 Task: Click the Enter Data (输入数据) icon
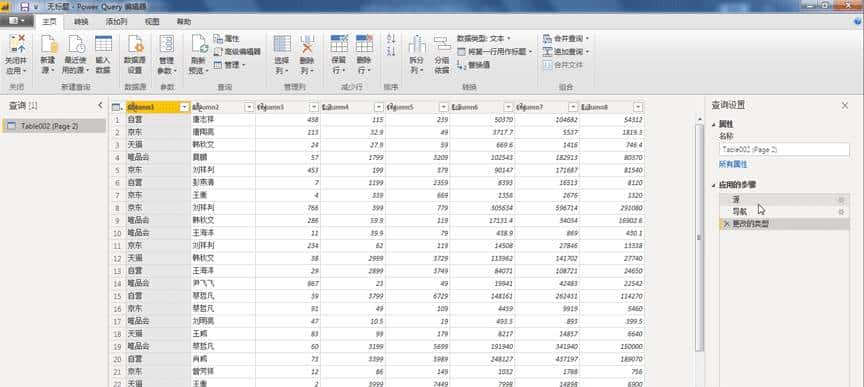tap(103, 45)
